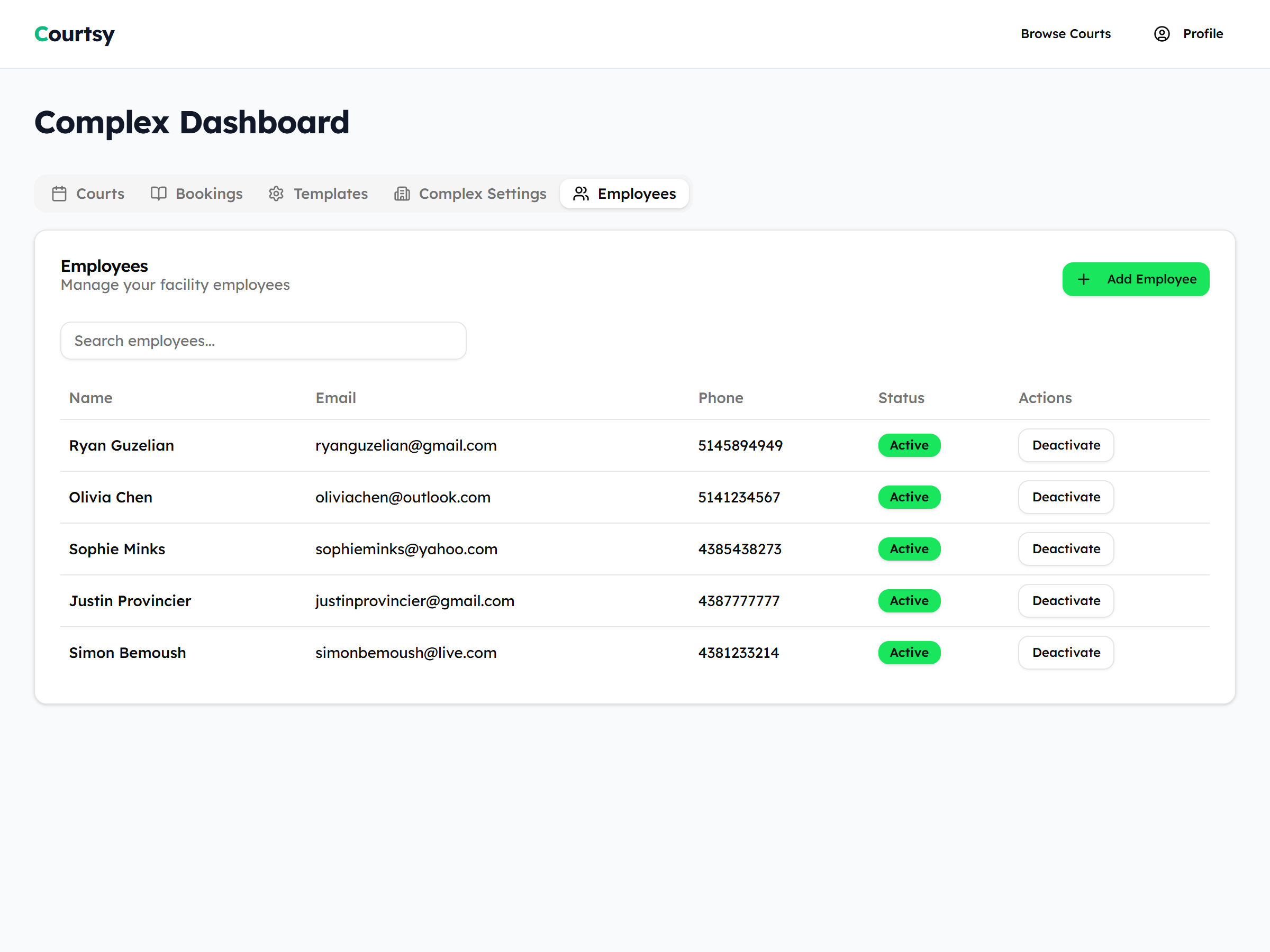Click Ryan Guzelian's Active status badge

point(910,445)
